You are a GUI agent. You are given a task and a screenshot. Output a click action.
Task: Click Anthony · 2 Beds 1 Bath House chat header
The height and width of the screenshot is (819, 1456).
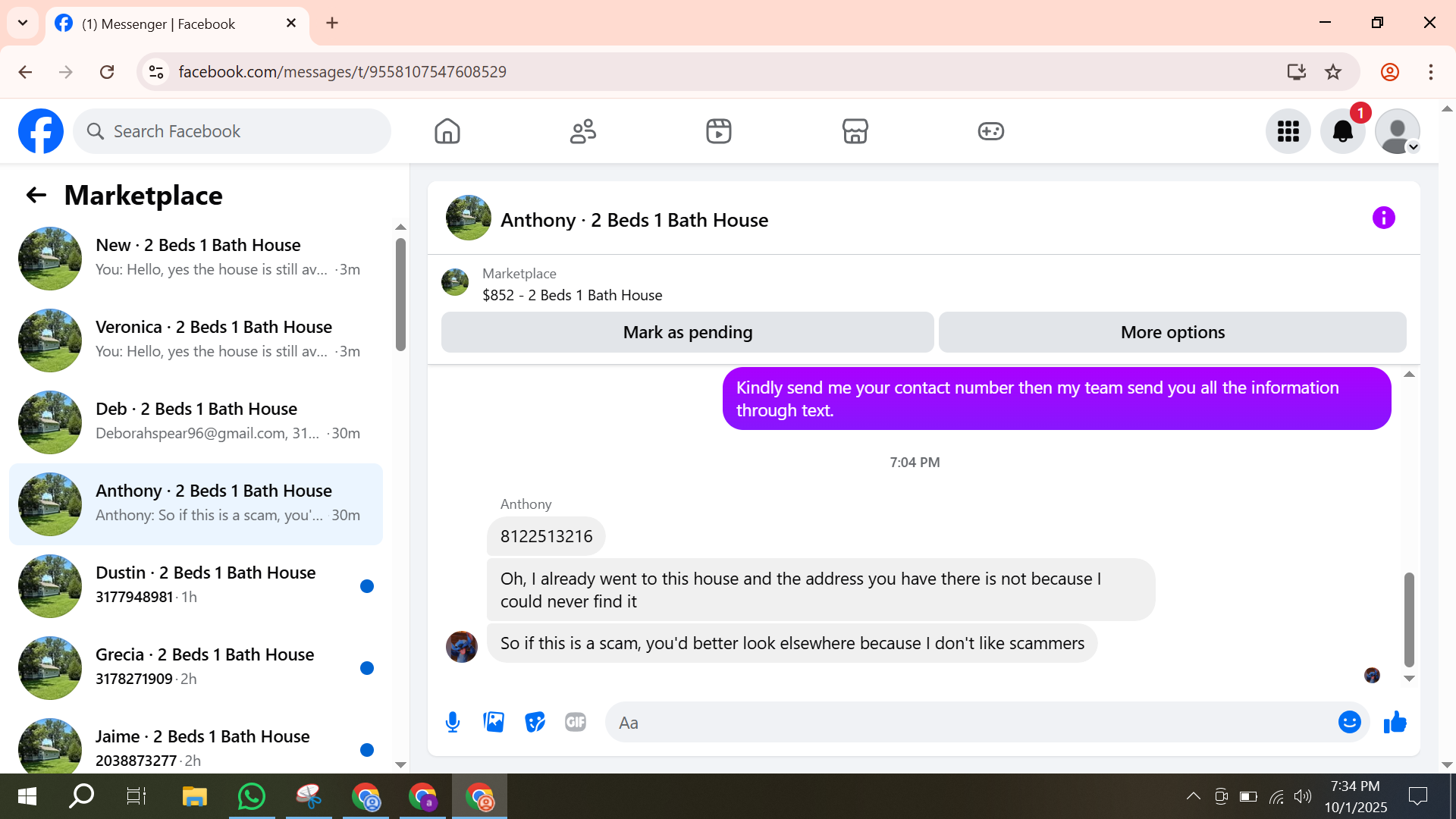coord(634,220)
